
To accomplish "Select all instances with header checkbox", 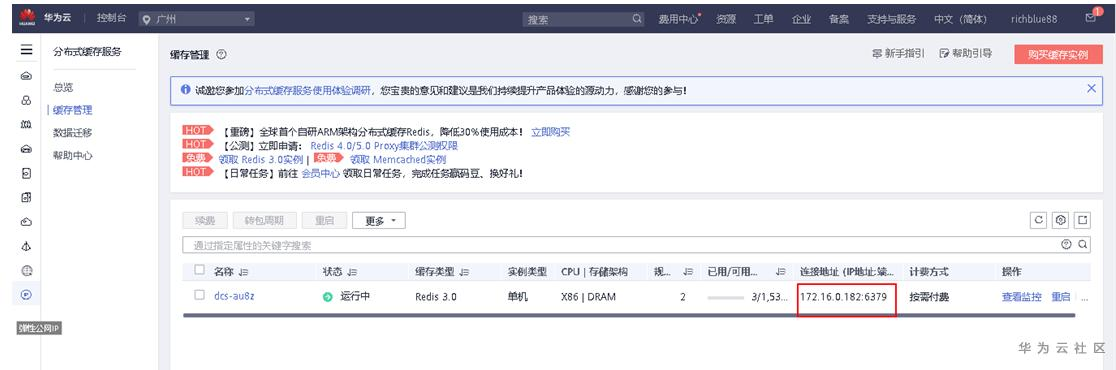I will click(199, 270).
